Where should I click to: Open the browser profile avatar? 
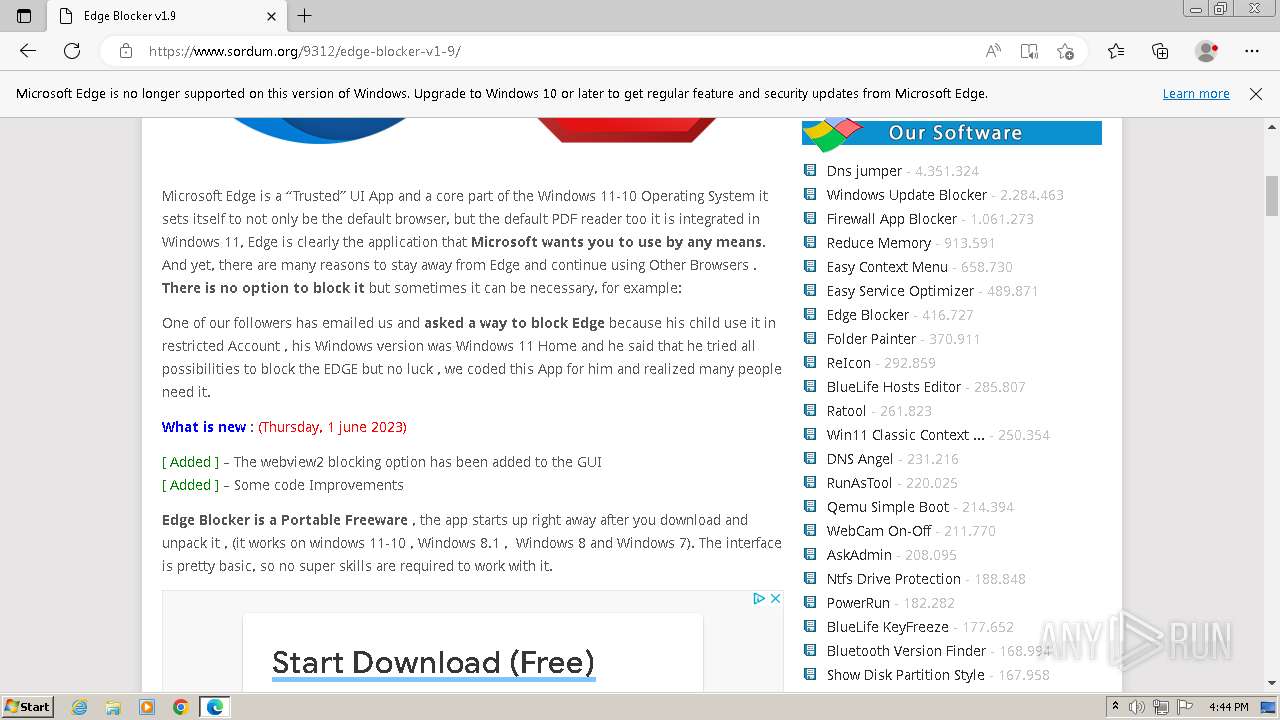(1207, 51)
